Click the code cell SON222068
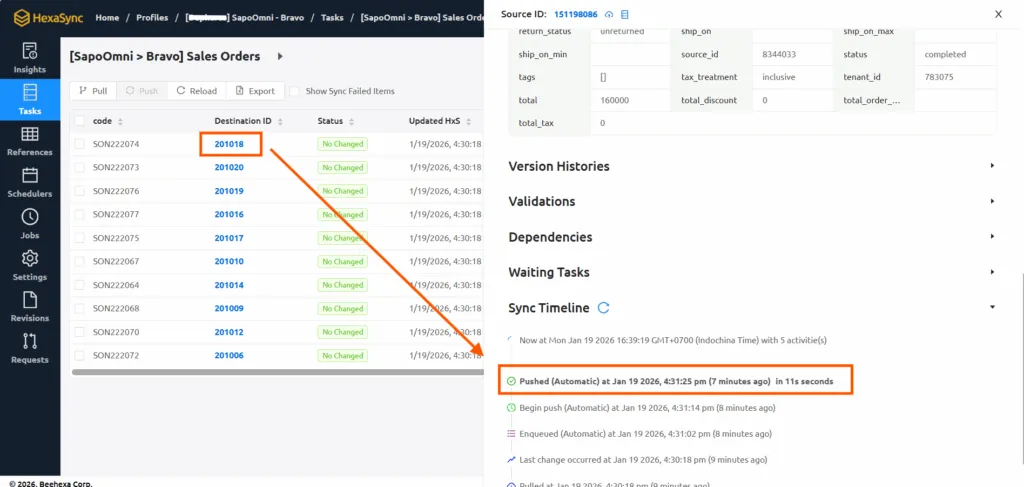Screen dimensions: 1024x487 [x=116, y=308]
